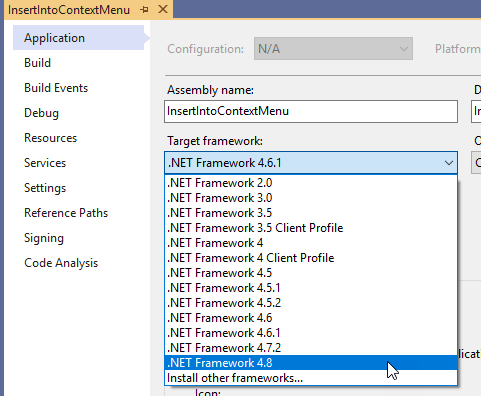Collapse the Target framework combo box
The height and width of the screenshot is (396, 481).
tap(311, 163)
